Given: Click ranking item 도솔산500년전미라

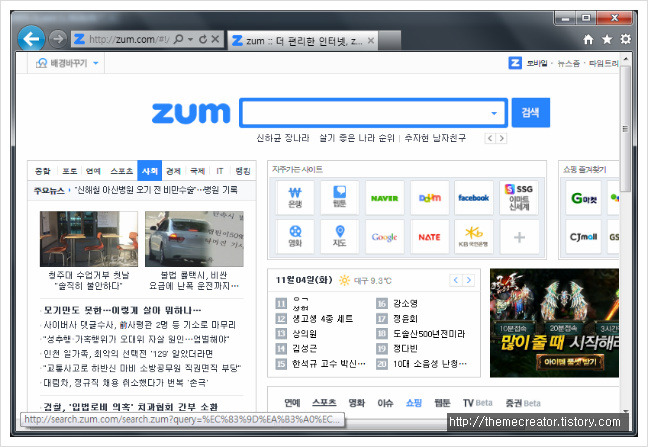Looking at the screenshot, I should [429, 333].
